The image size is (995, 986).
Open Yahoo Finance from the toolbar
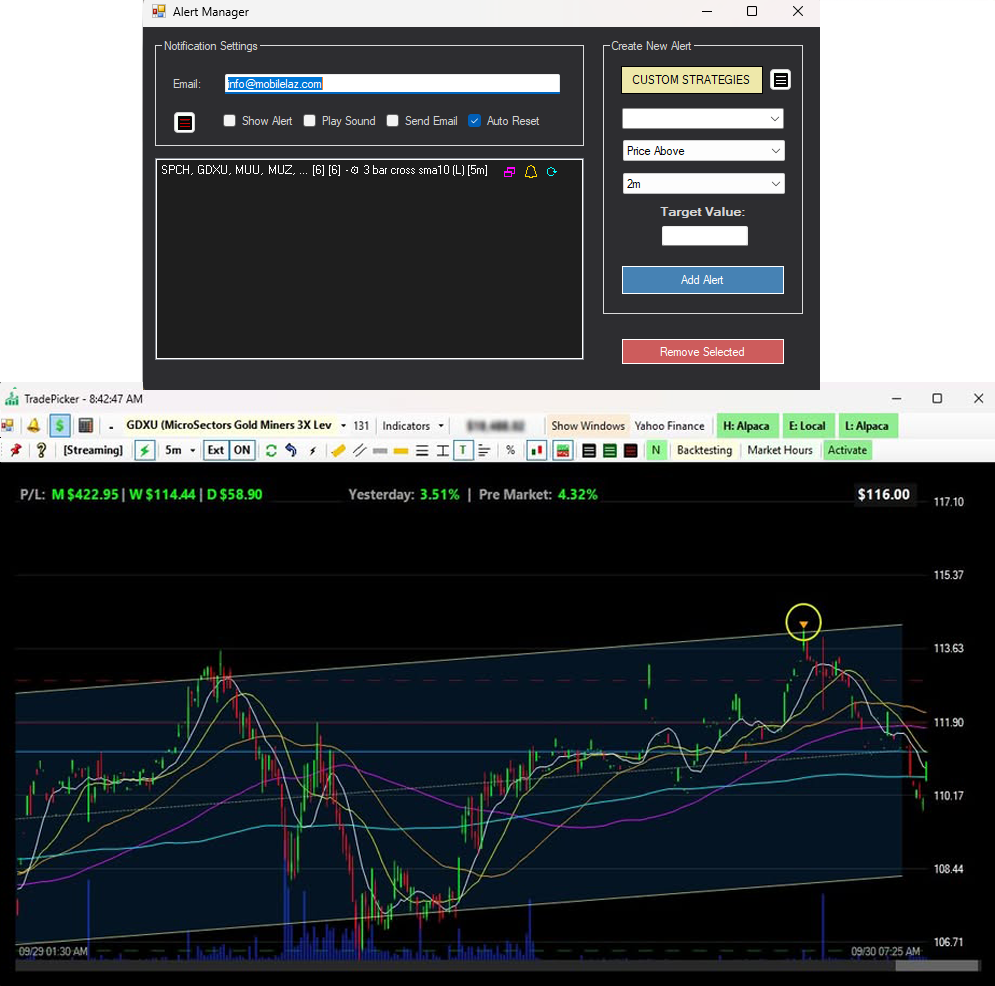click(x=669, y=426)
